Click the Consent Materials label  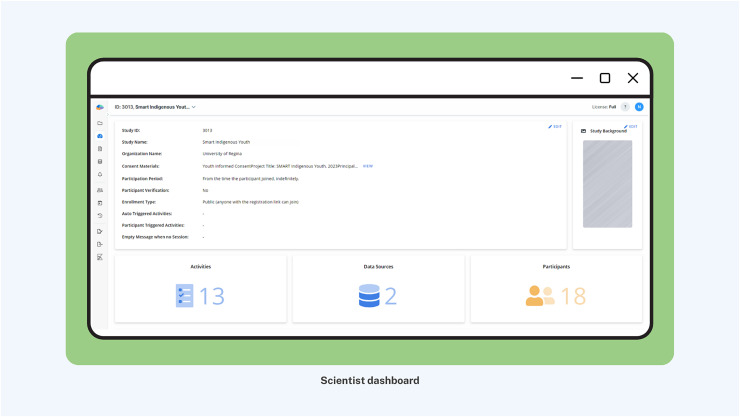[141, 166]
